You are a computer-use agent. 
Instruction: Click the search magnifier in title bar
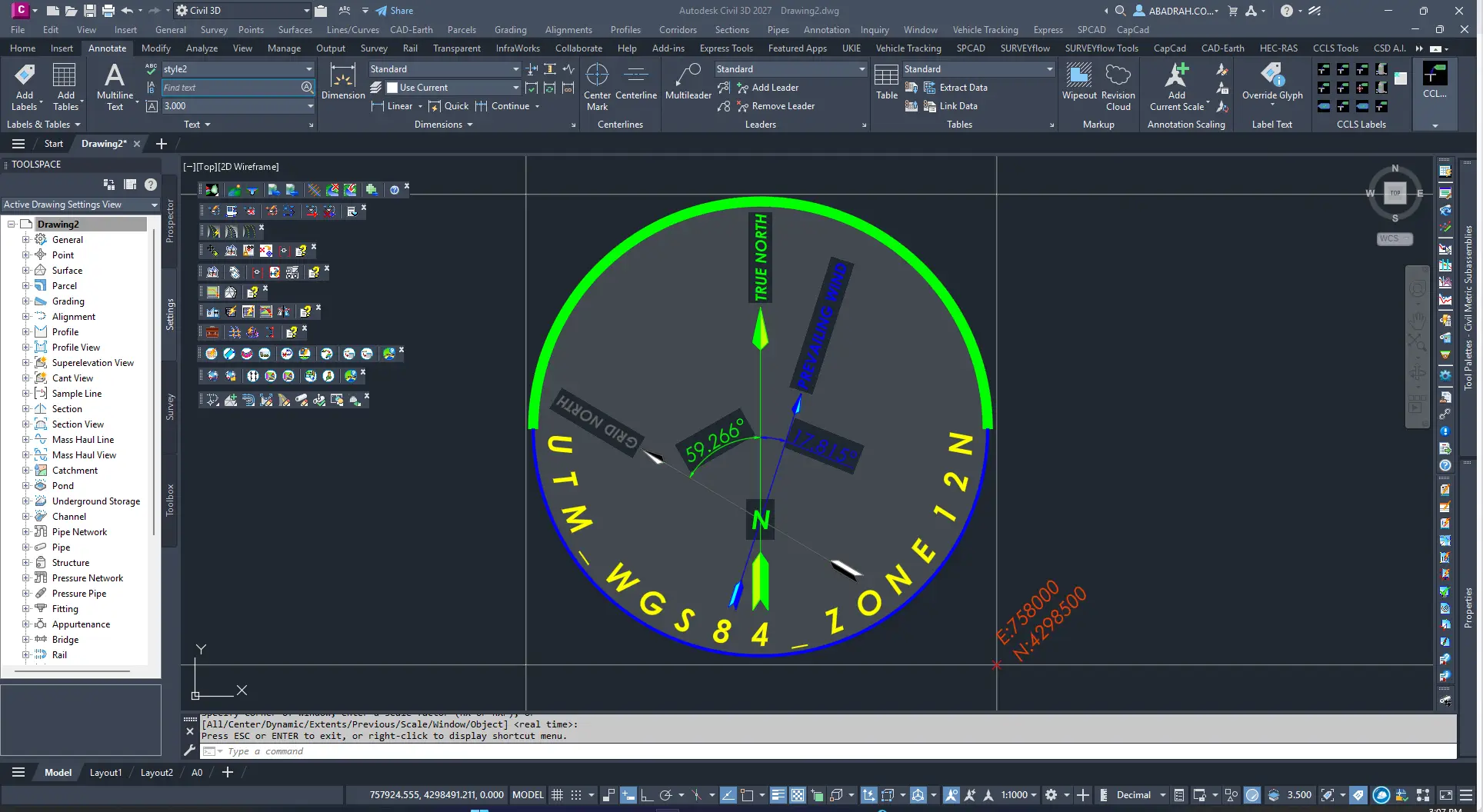(1120, 11)
